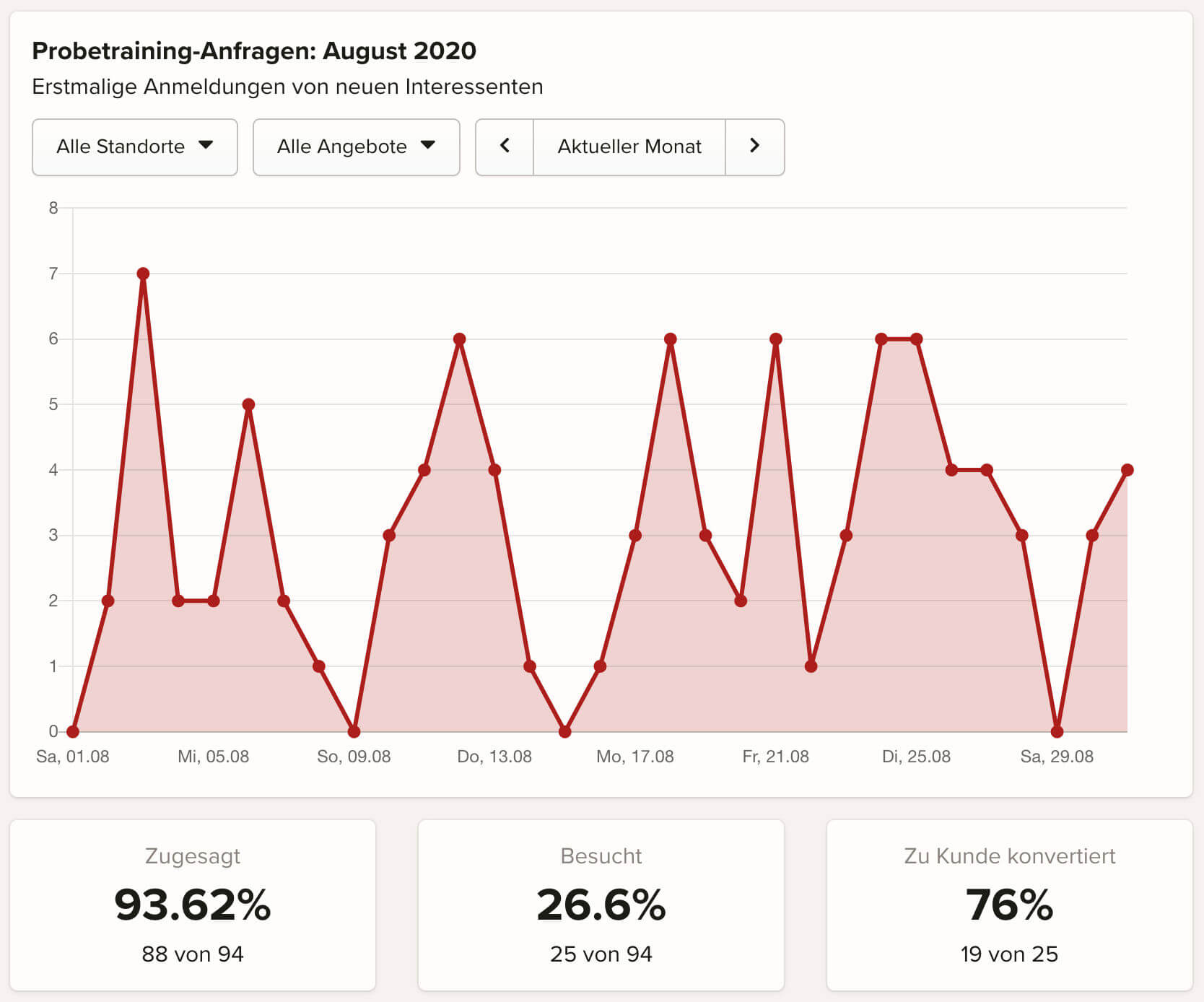Click the x-axis label 'Mo, 17.08'
This screenshot has height=1002, width=1204.
(x=635, y=757)
